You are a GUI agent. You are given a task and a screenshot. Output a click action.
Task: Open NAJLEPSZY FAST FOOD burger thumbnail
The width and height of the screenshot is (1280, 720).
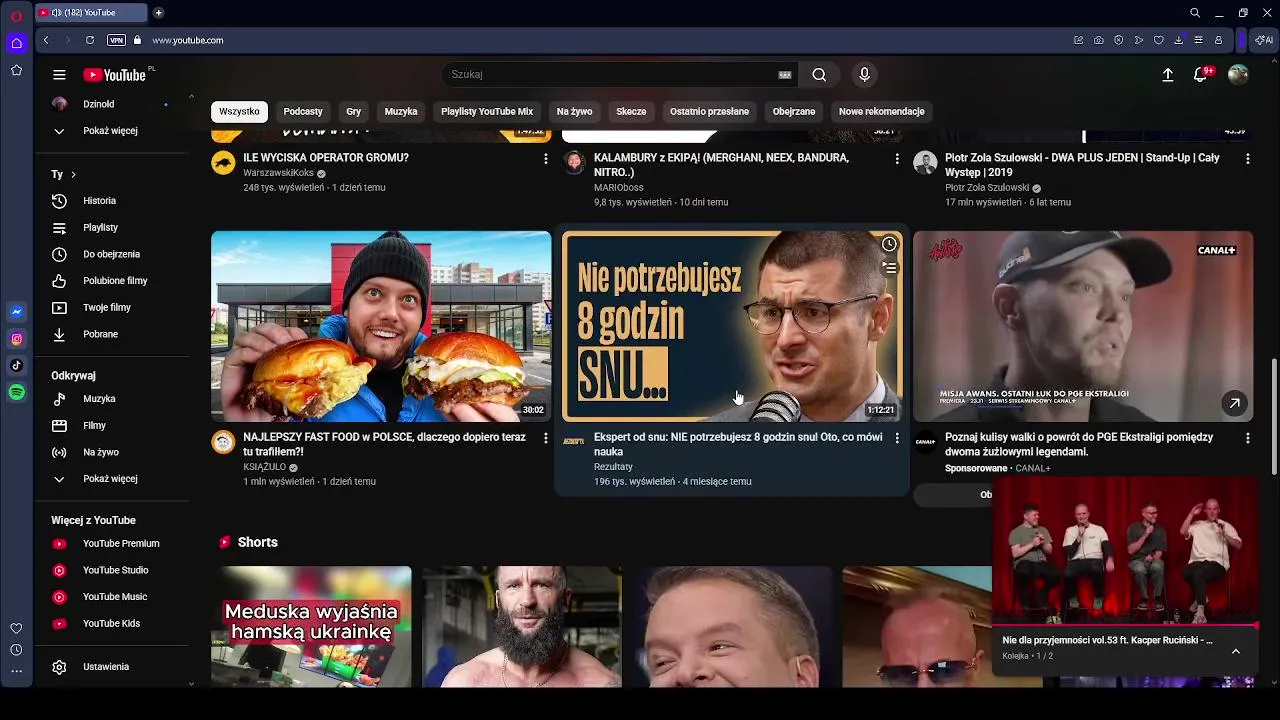pos(381,326)
